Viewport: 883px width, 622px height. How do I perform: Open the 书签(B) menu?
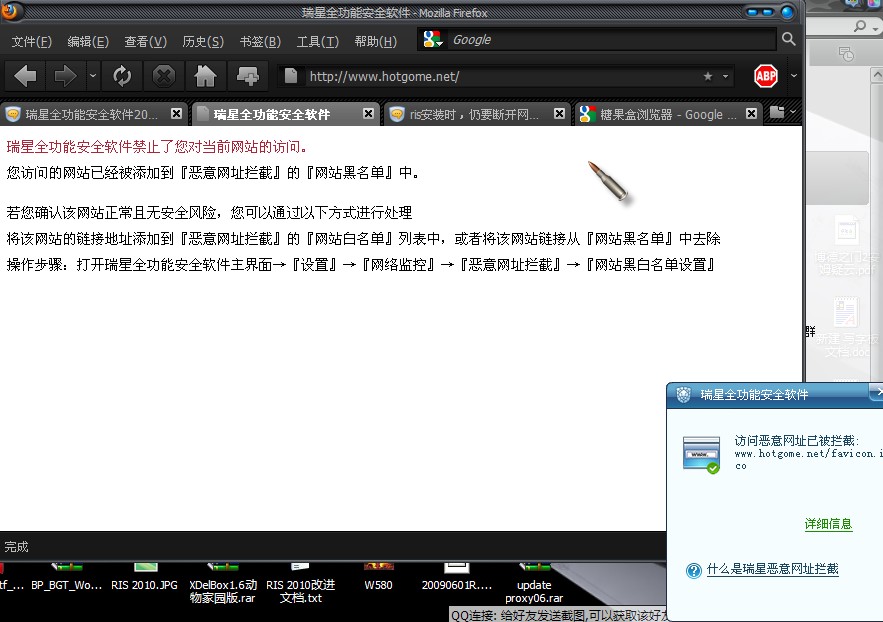(260, 42)
